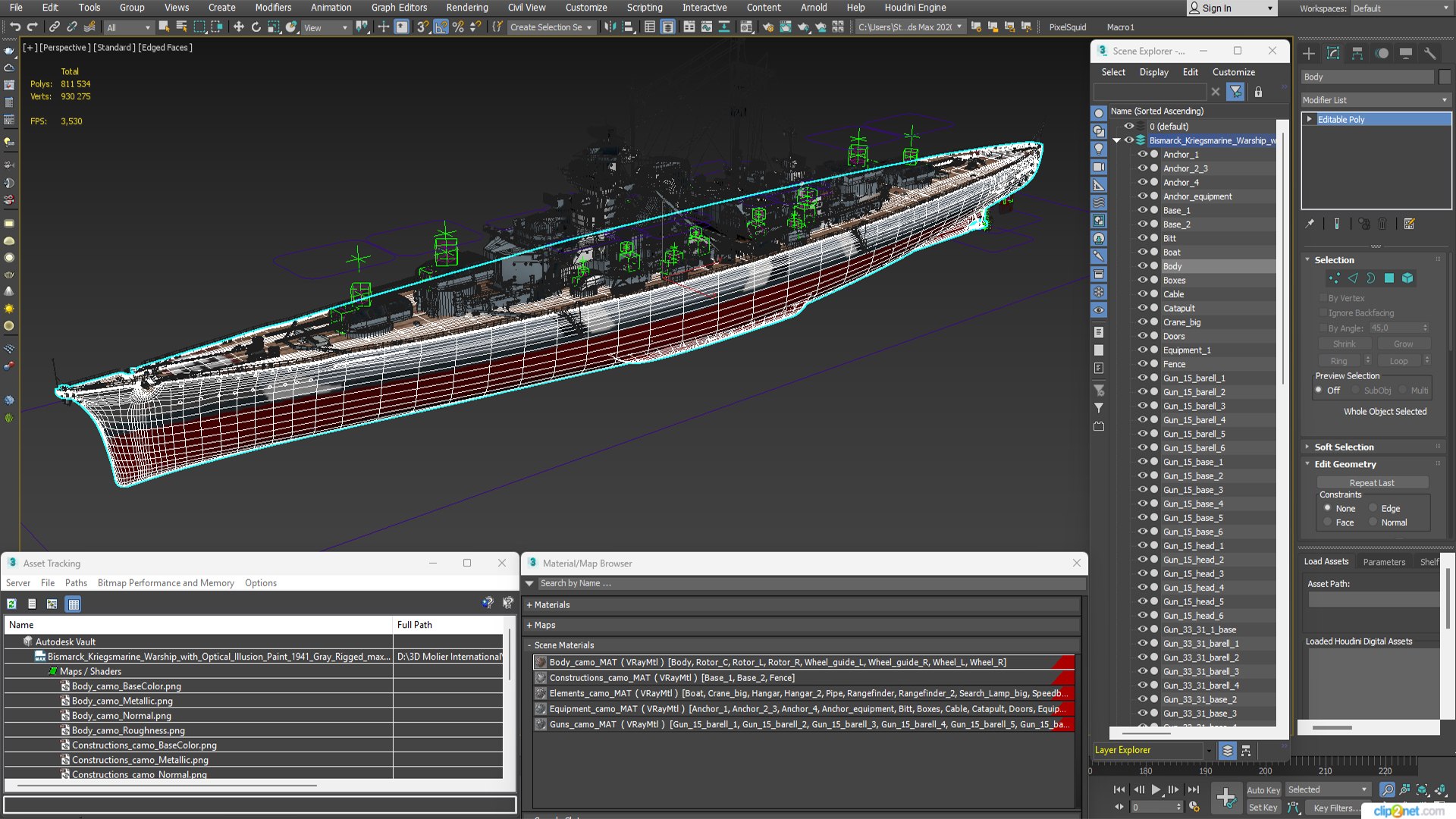This screenshot has width=1456, height=819.
Task: Click the Set Key text button
Action: pyautogui.click(x=1263, y=808)
